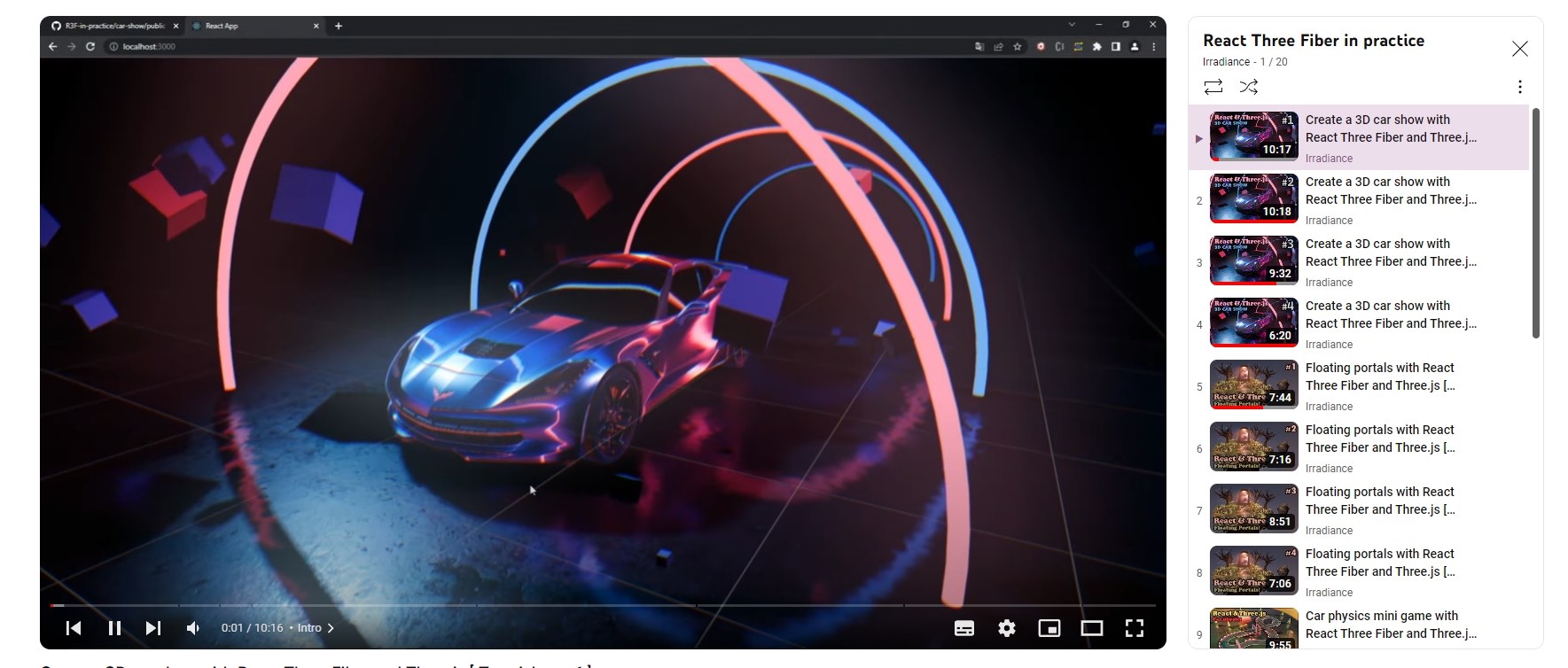The height and width of the screenshot is (668, 1568).
Task: Open title of playlist item 2
Action: [1391, 190]
